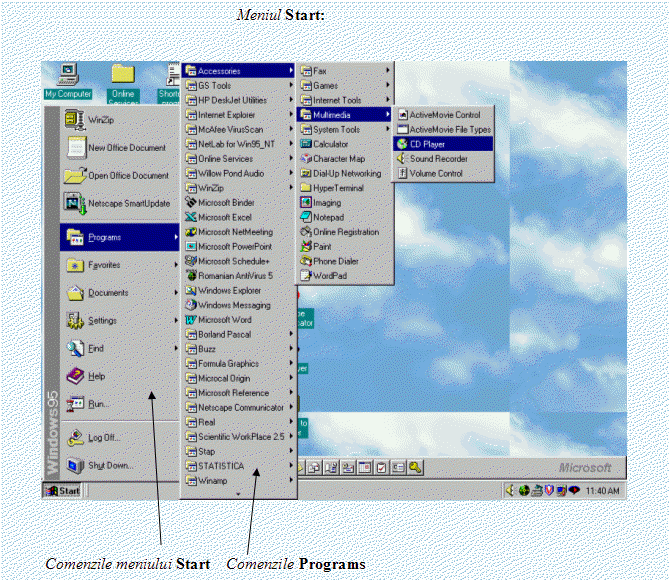
Task: Expand the System Tools submenu
Action: coord(345,129)
